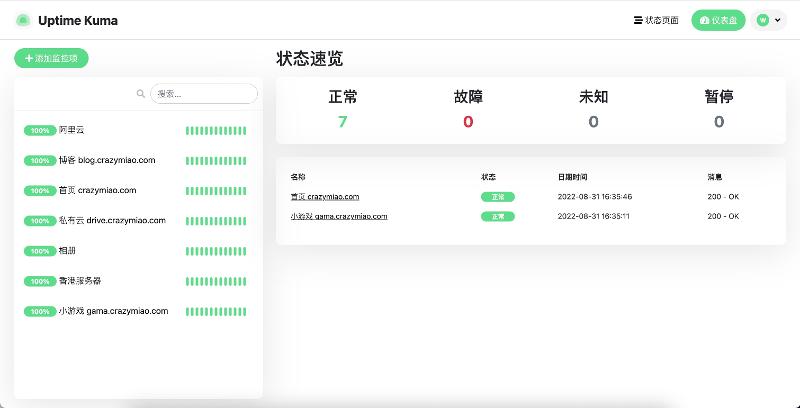Click the Uptime Kuma logo icon
The width and height of the screenshot is (800, 408).
[x=23, y=20]
